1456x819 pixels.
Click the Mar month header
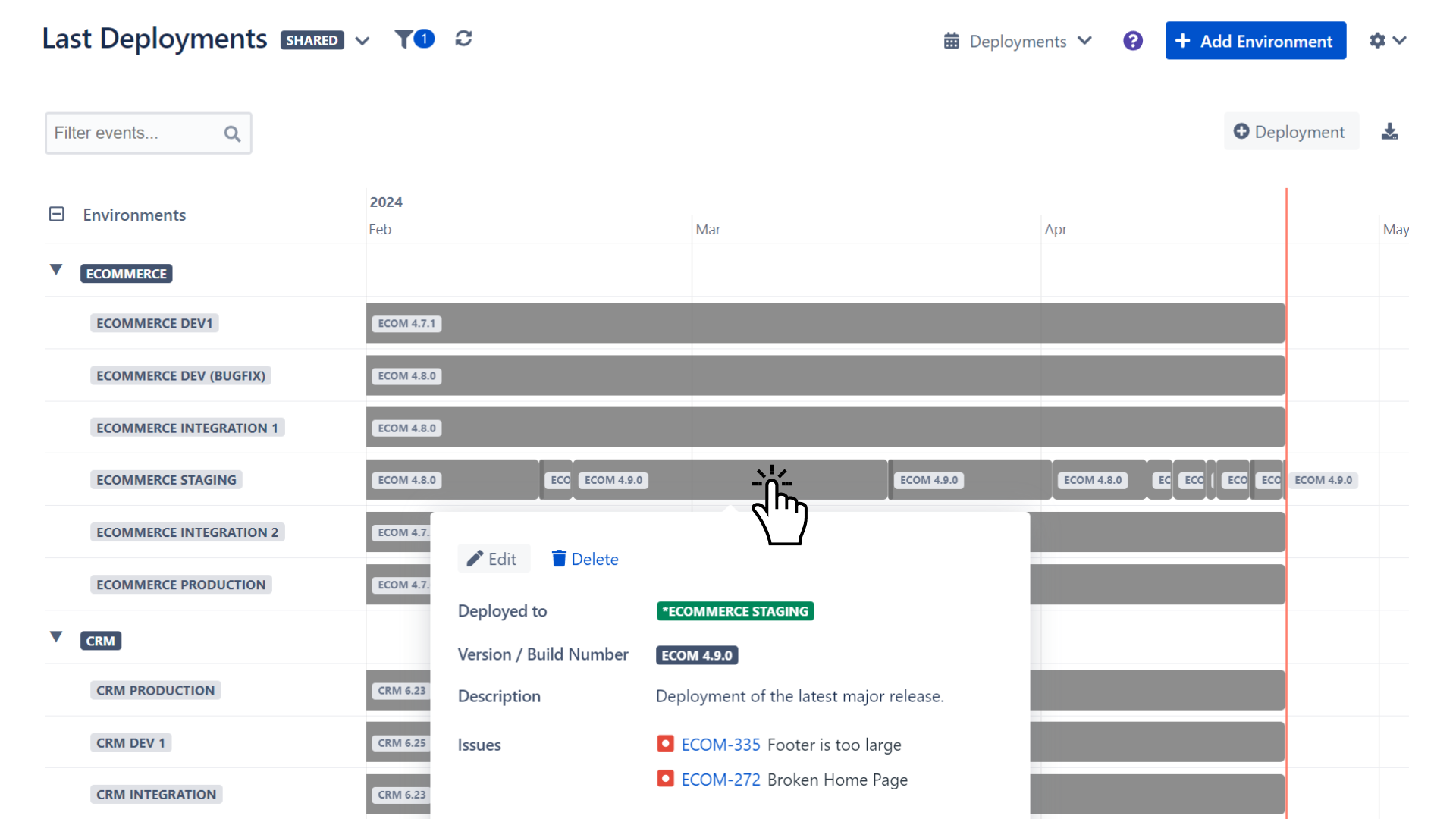click(708, 230)
